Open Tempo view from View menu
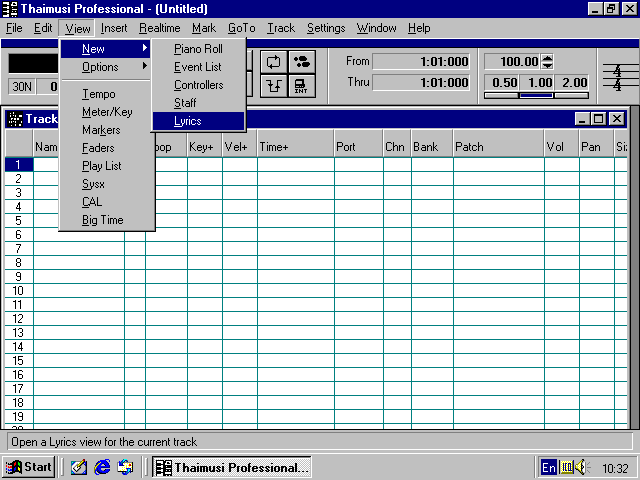Image resolution: width=640 pixels, height=480 pixels. tap(106, 94)
